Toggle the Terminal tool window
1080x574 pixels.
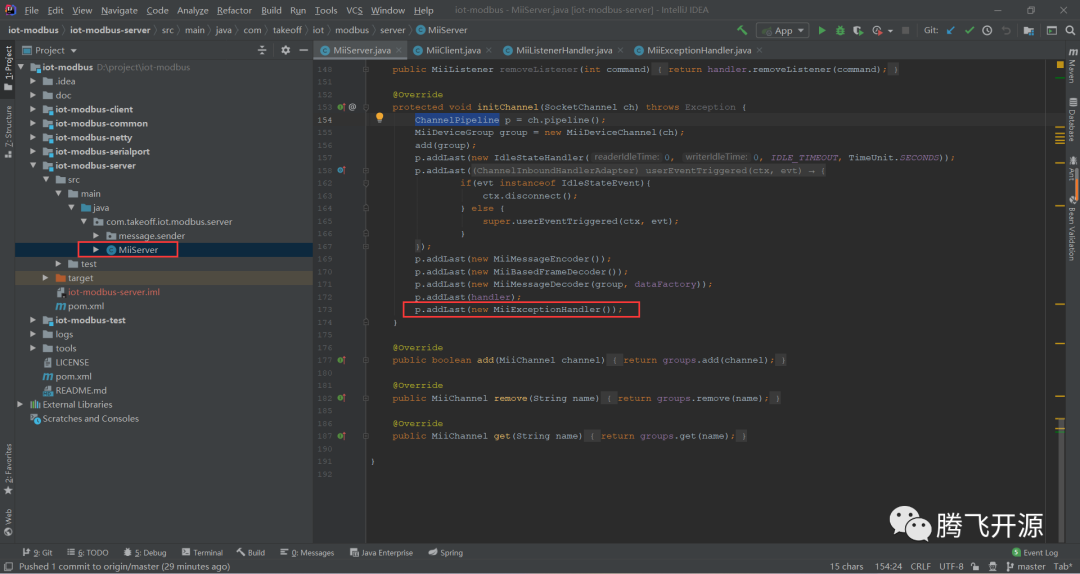point(203,552)
